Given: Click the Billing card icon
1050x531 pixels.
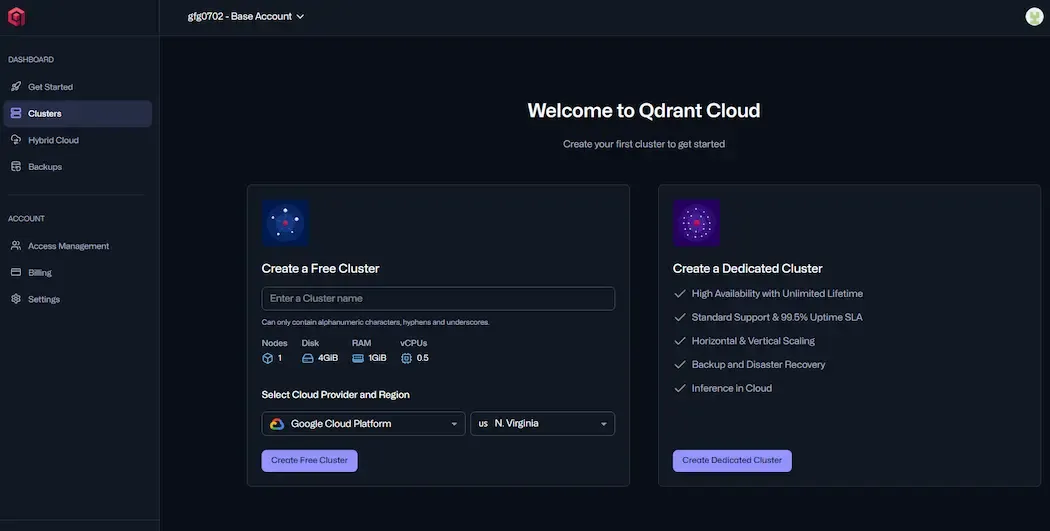Looking at the screenshot, I should (16, 273).
